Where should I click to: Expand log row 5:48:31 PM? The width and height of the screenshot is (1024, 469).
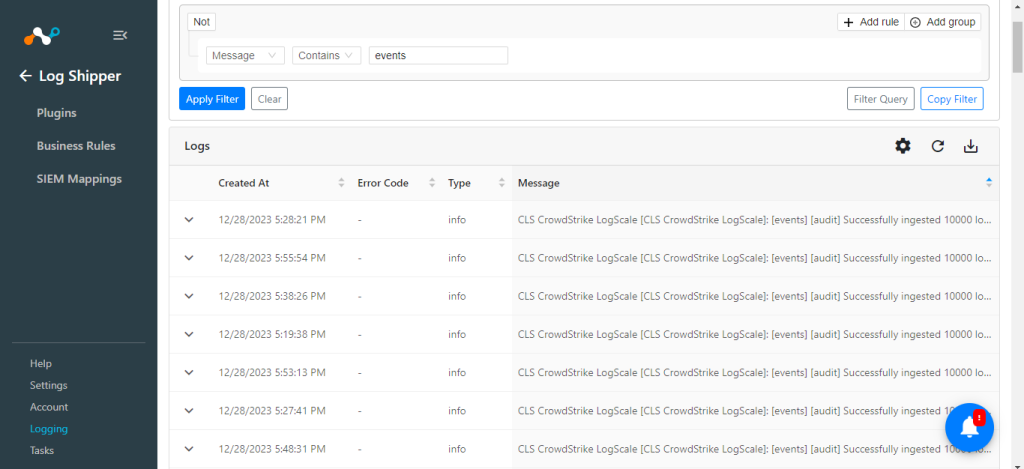189,449
